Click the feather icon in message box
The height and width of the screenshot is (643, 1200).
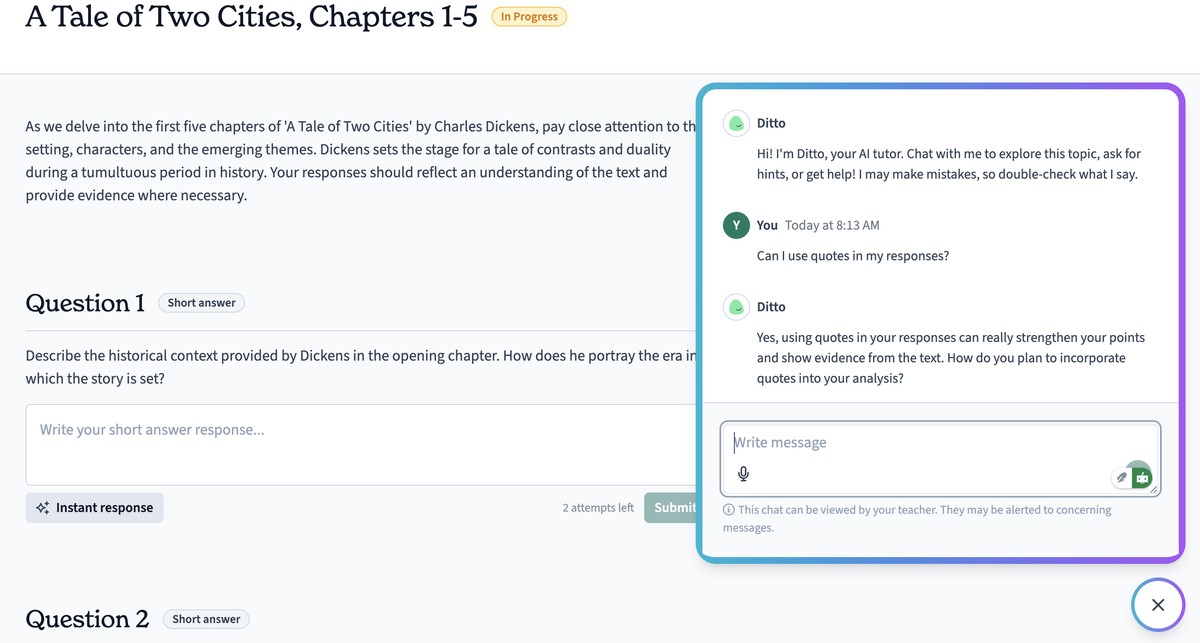click(1121, 478)
